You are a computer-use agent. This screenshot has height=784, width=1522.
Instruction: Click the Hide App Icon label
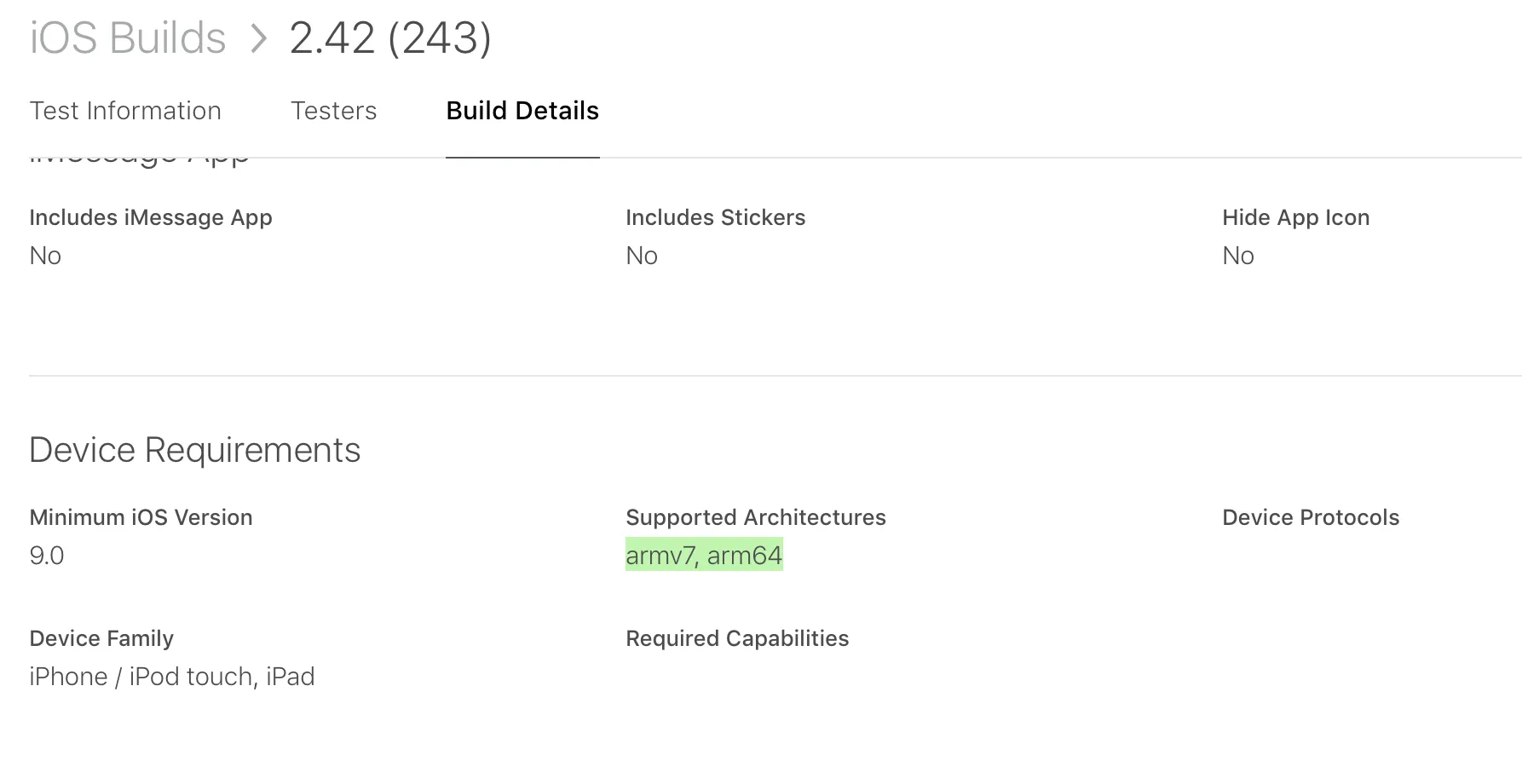(x=1295, y=217)
